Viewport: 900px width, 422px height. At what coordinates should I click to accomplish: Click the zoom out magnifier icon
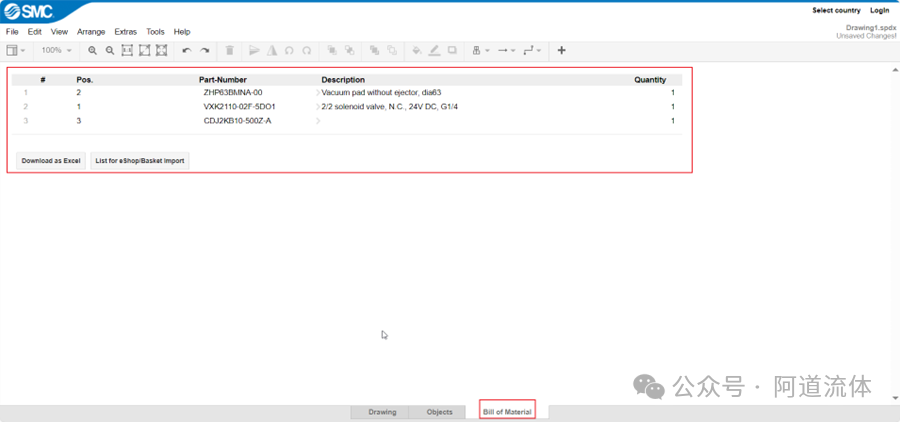pyautogui.click(x=110, y=51)
